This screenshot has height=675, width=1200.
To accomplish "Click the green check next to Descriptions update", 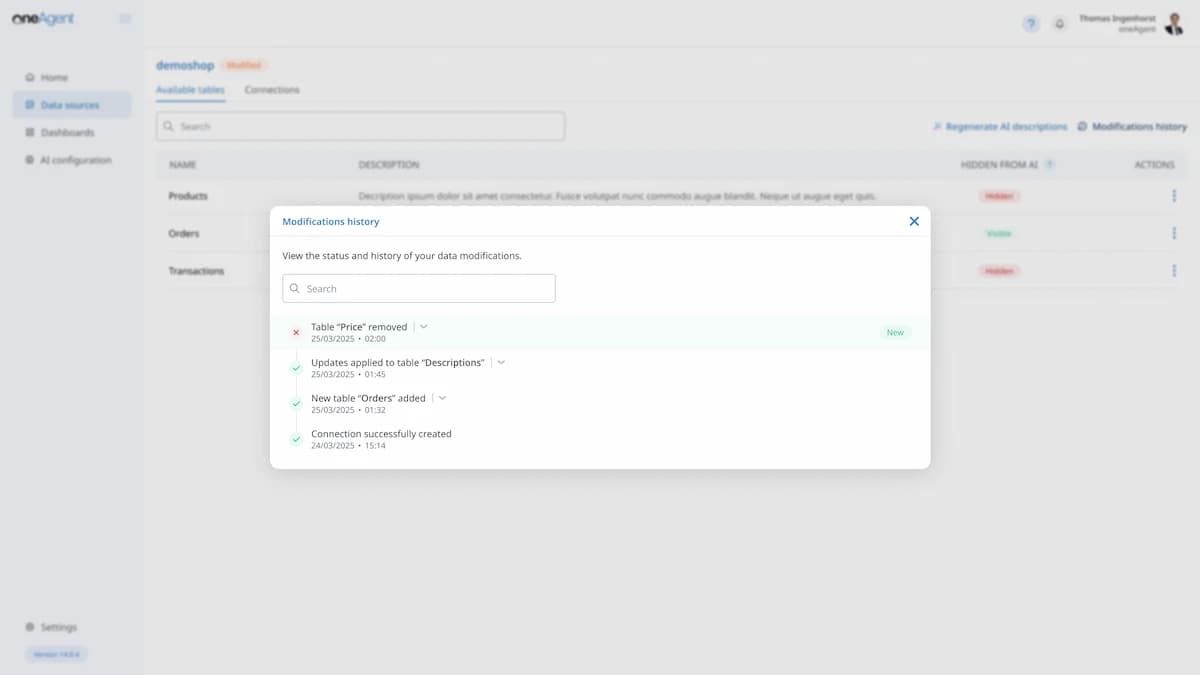I will 296,369.
